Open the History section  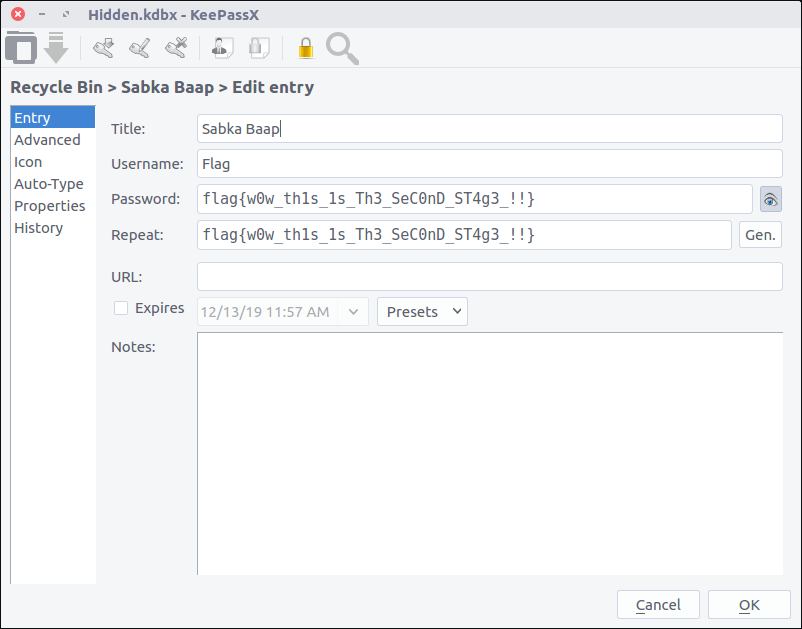(x=39, y=228)
